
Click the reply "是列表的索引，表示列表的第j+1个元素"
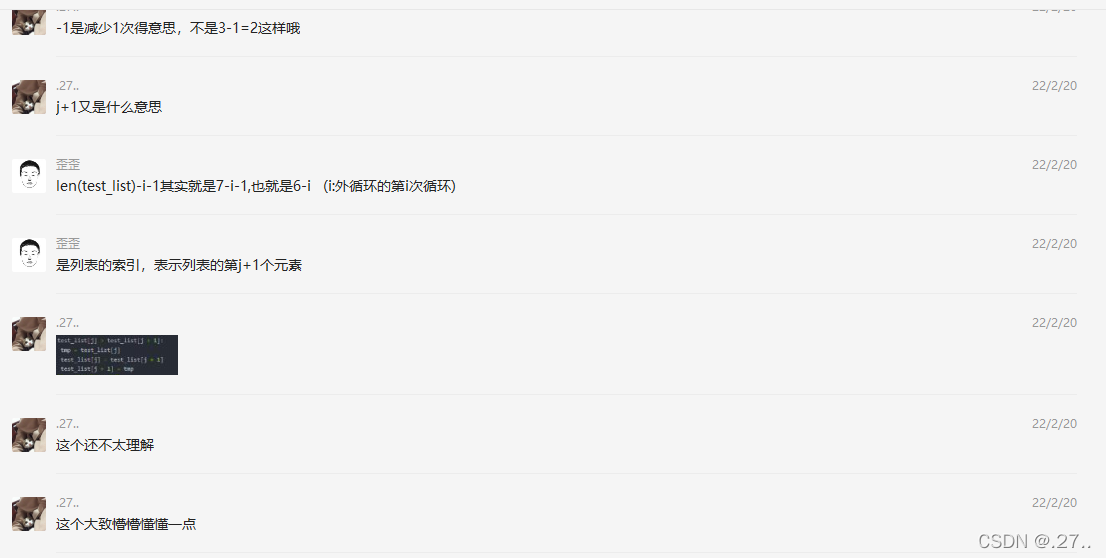coord(179,265)
